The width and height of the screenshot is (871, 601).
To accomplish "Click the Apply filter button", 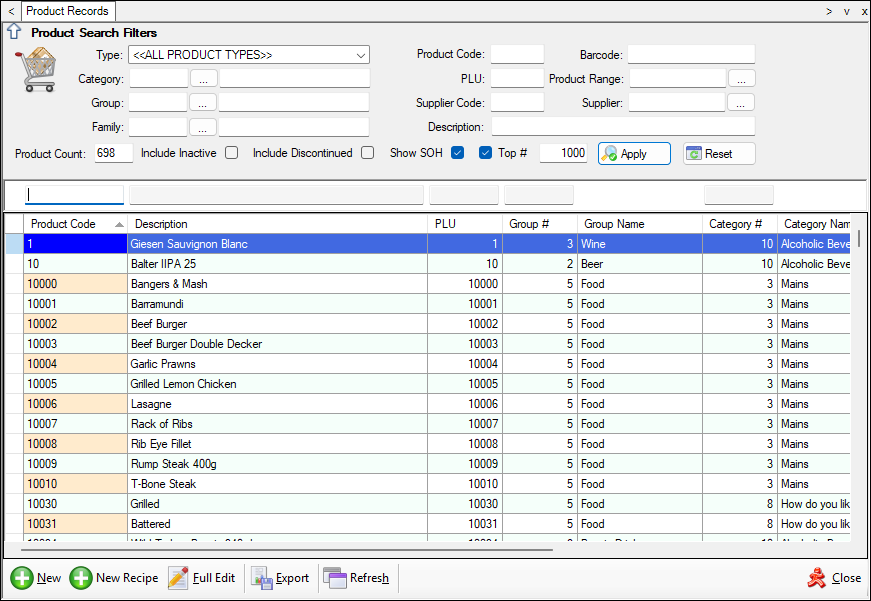I will click(634, 154).
